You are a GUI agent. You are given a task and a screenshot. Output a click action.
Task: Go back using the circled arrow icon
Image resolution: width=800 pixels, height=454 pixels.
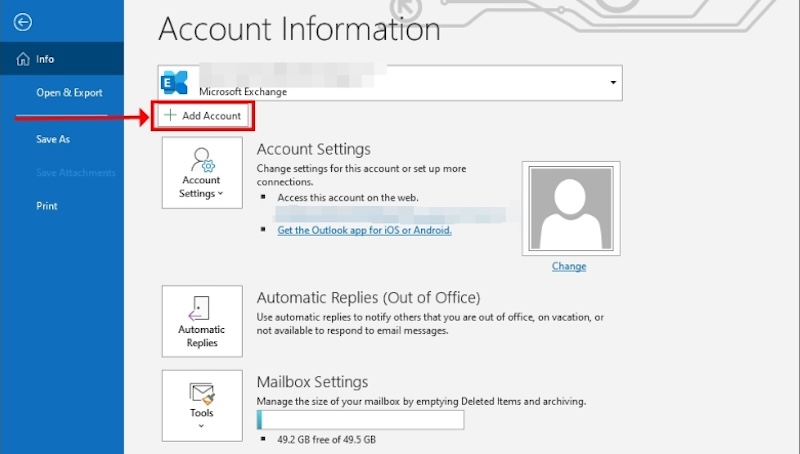tap(22, 22)
